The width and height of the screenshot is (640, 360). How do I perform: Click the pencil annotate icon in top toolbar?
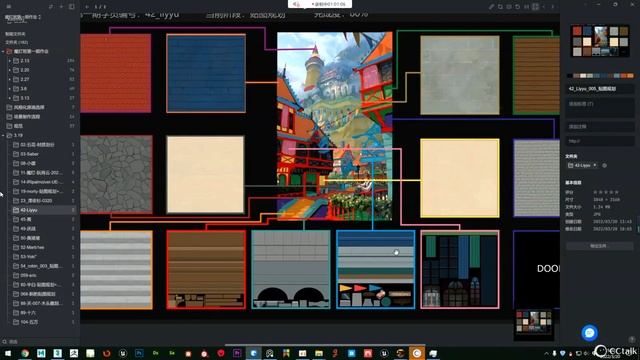pos(492,7)
